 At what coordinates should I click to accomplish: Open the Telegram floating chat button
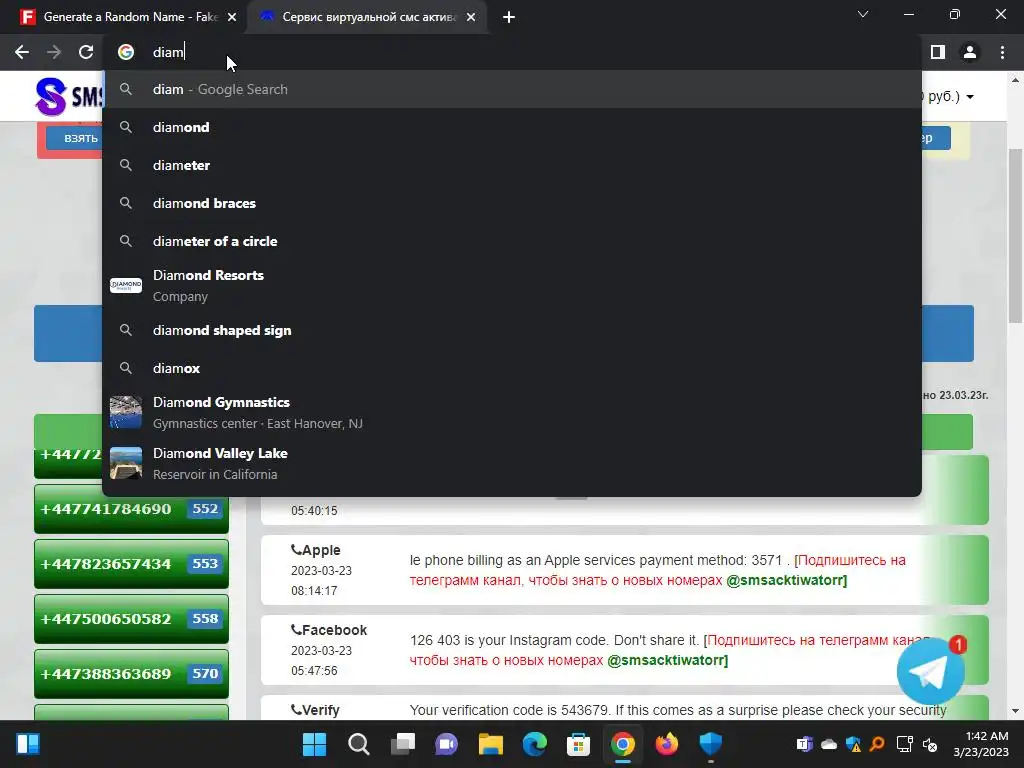931,671
